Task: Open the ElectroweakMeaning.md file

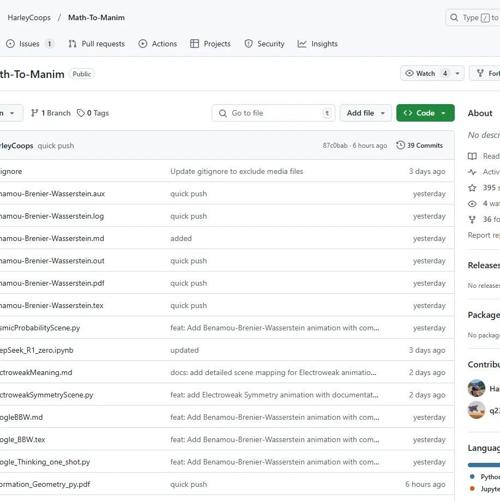Action: [x=36, y=372]
